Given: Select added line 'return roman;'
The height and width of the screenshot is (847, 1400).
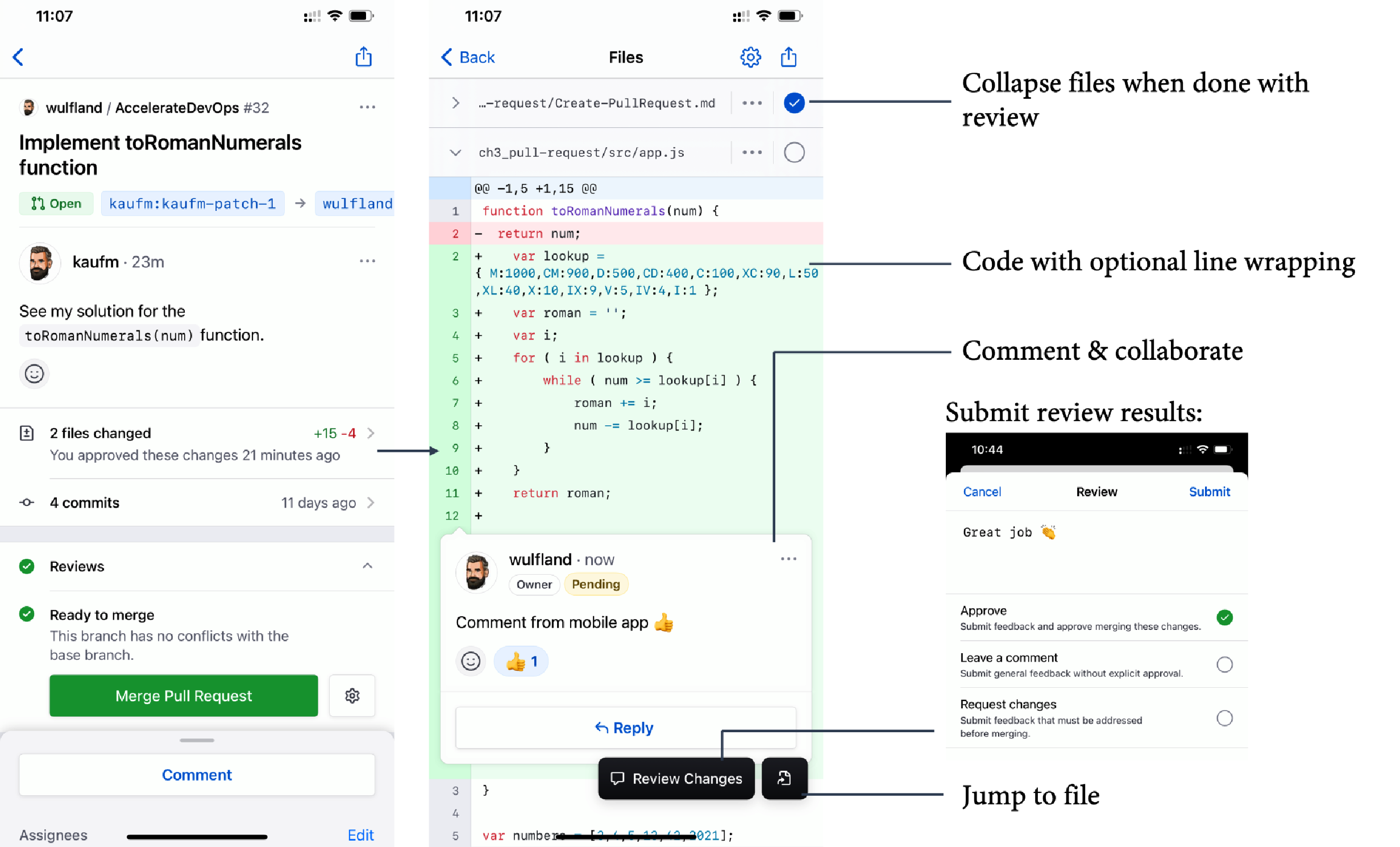Looking at the screenshot, I should [x=626, y=493].
